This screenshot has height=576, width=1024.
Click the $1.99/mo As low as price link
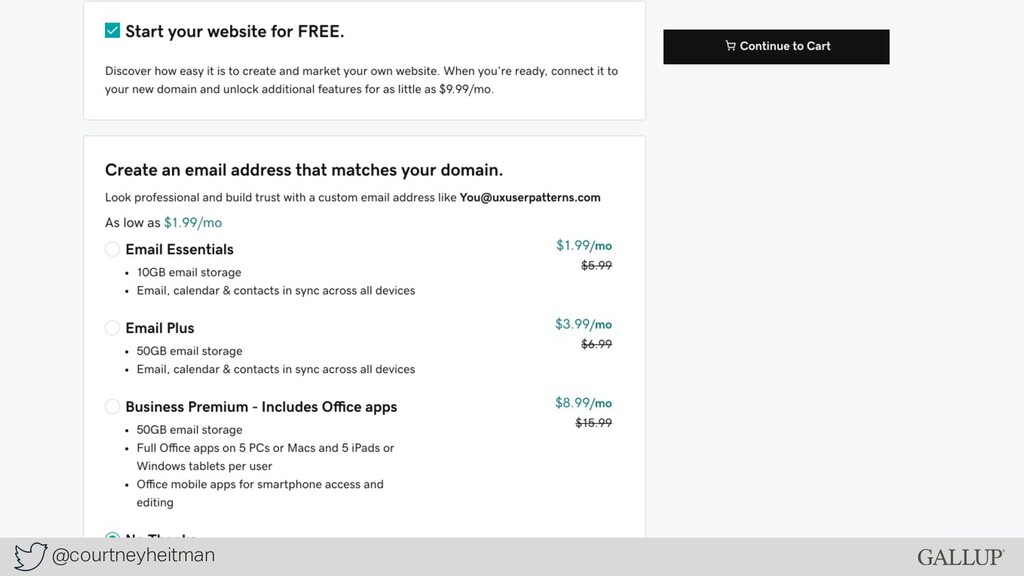click(193, 223)
